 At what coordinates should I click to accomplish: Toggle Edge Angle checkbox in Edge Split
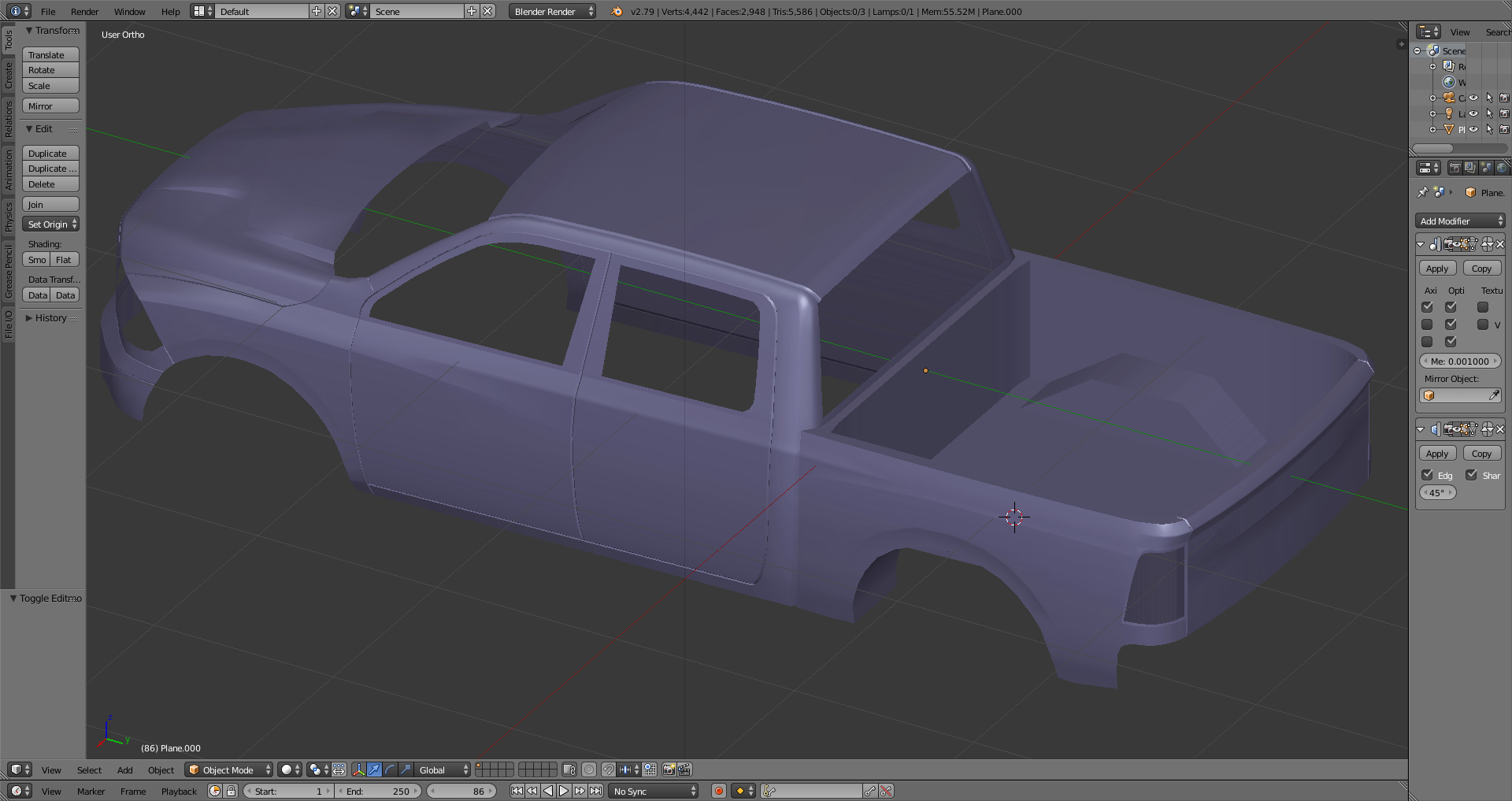[x=1427, y=475]
